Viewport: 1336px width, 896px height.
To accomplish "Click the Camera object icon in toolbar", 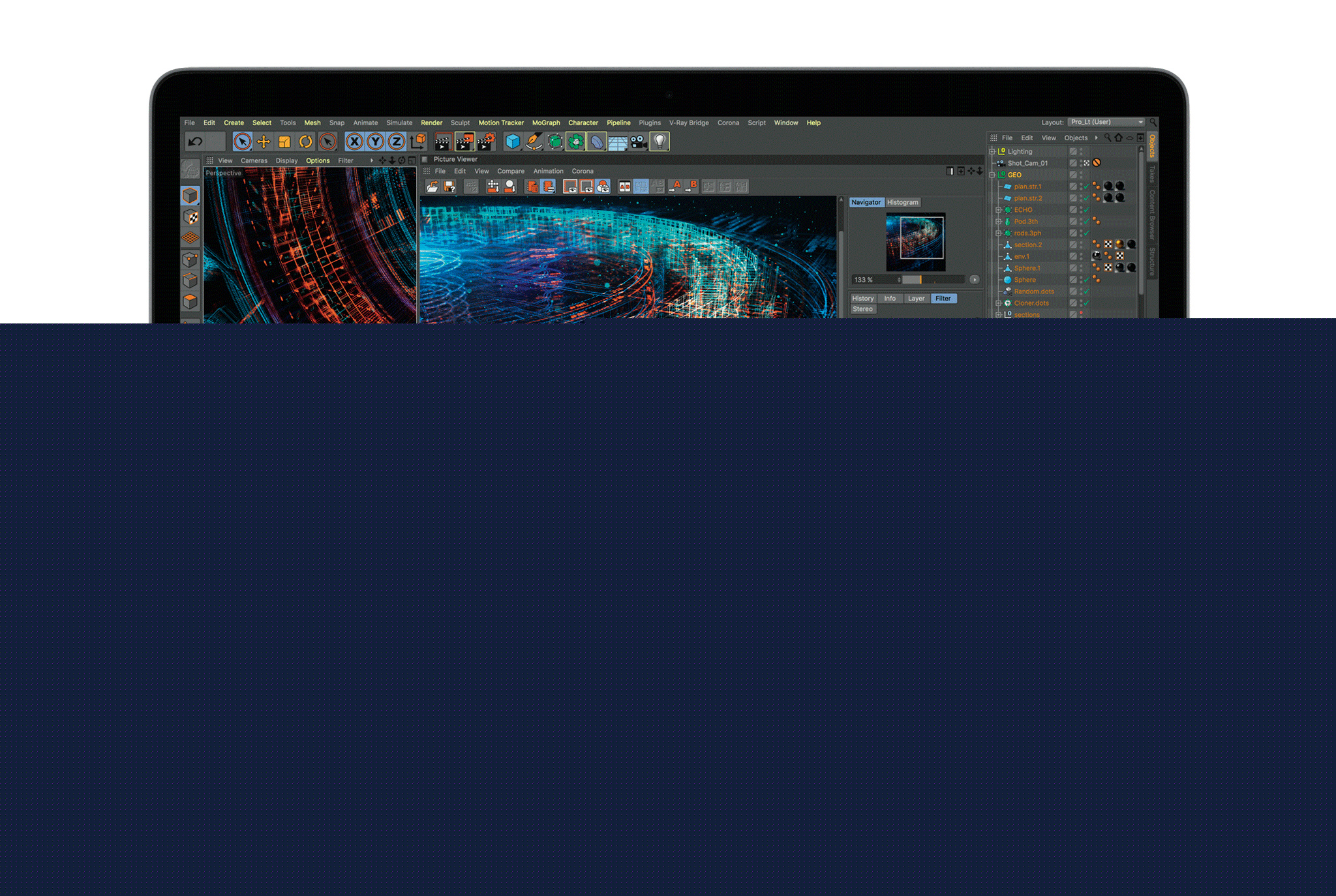I will (x=639, y=142).
